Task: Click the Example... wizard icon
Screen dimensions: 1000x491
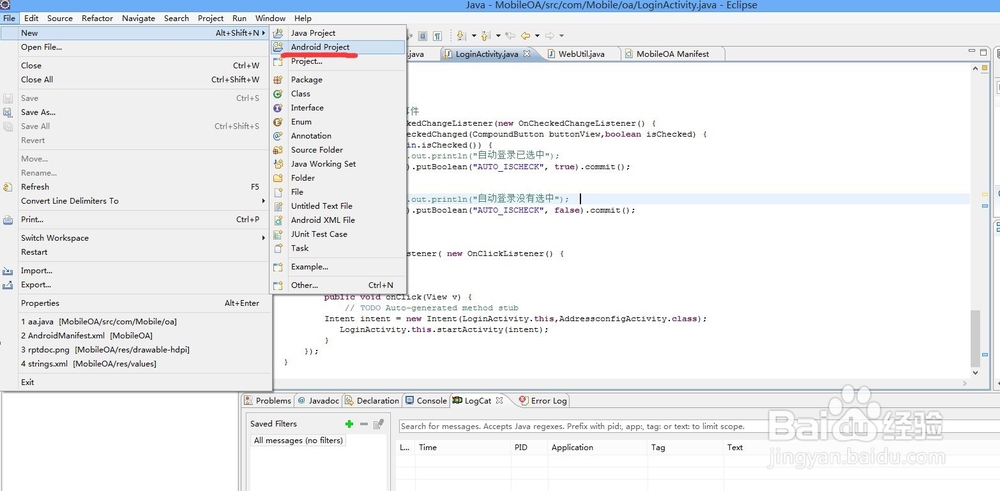Action: [x=278, y=267]
